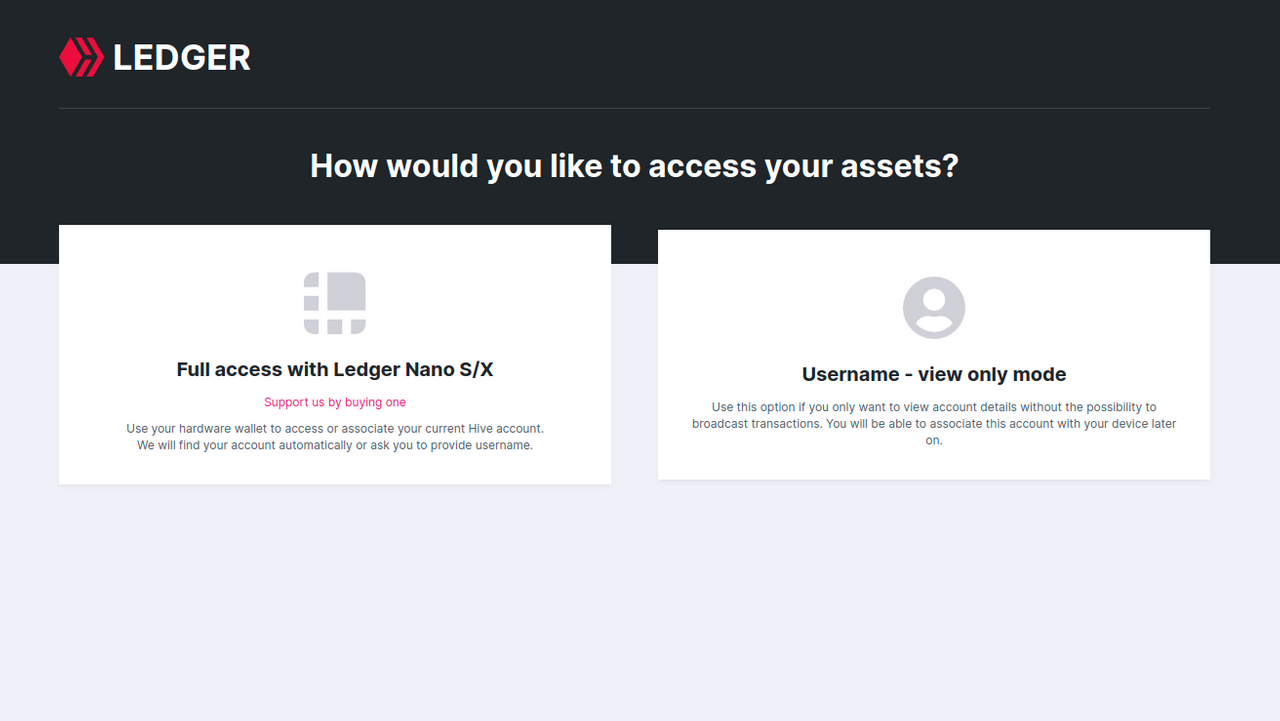
Task: Click the user avatar icon
Action: coord(934,308)
